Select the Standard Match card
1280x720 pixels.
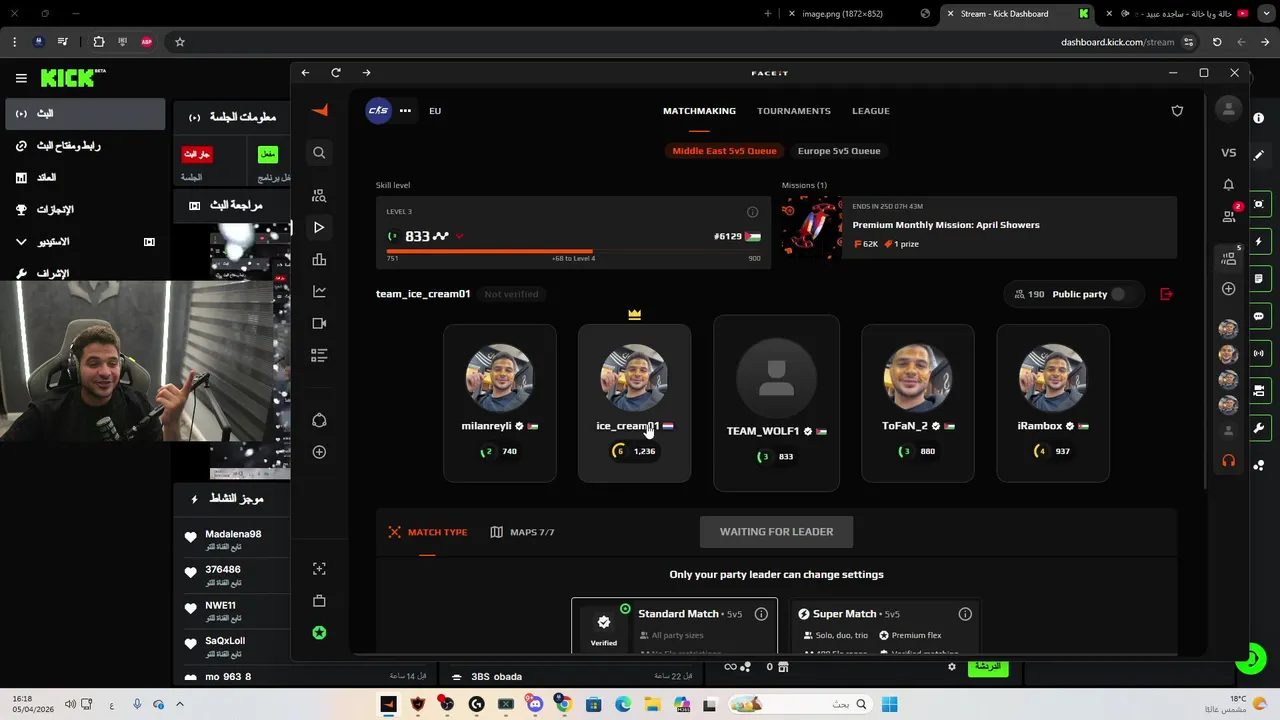pos(674,627)
